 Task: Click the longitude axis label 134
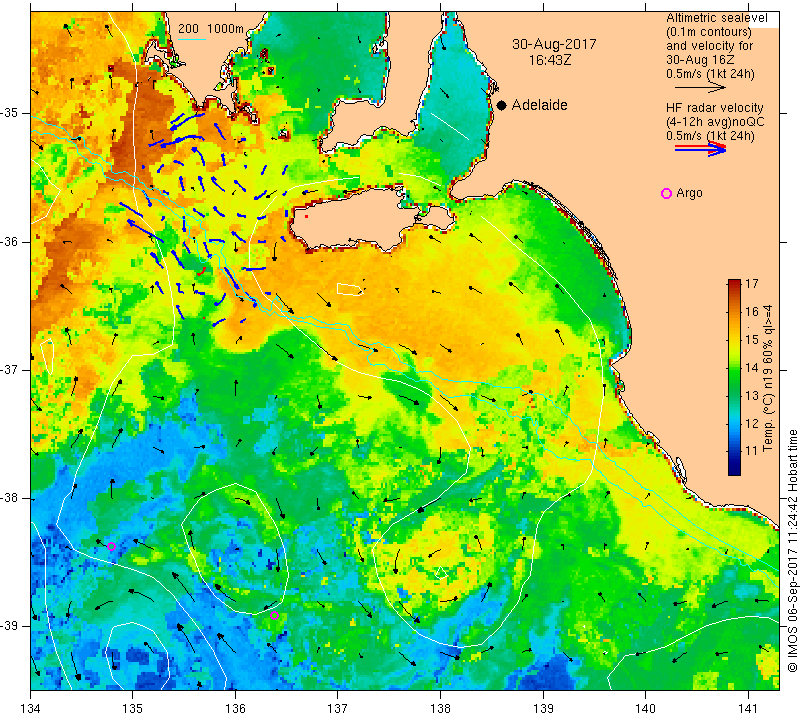pyautogui.click(x=31, y=708)
